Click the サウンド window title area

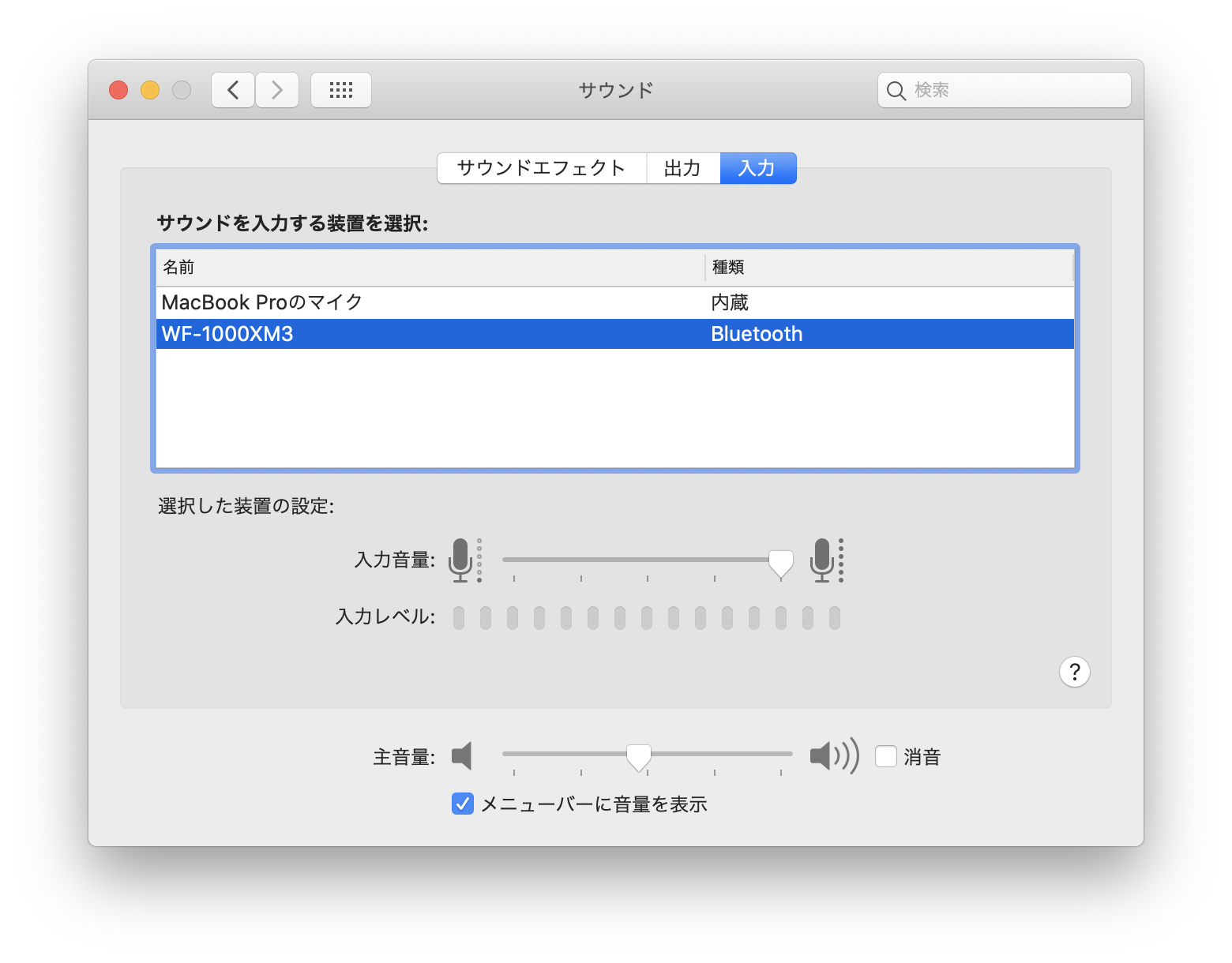[x=615, y=89]
